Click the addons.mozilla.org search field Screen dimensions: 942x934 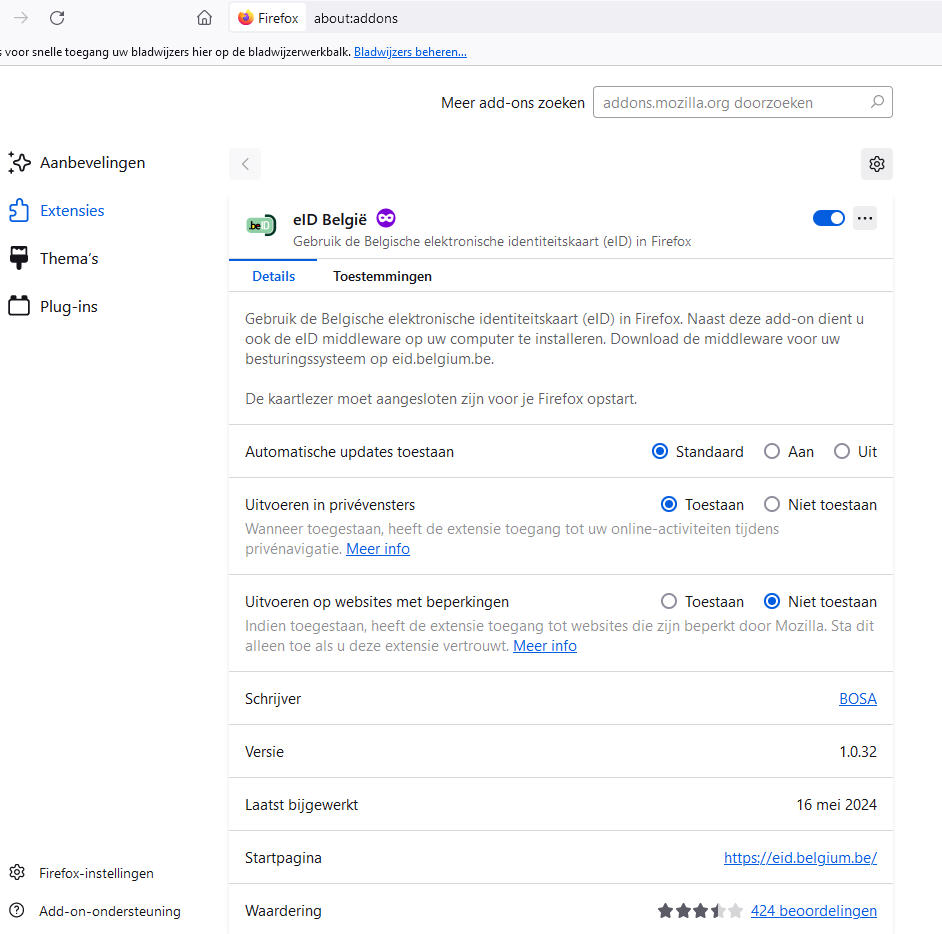click(x=730, y=102)
